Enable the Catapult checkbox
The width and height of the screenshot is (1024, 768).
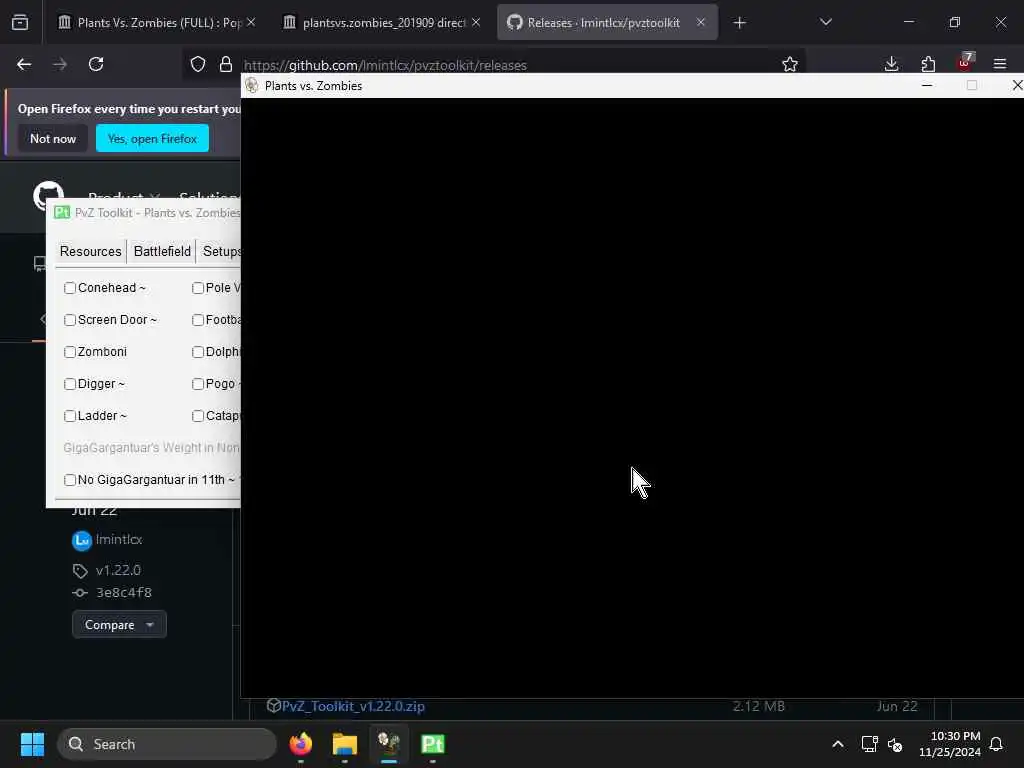coord(198,416)
